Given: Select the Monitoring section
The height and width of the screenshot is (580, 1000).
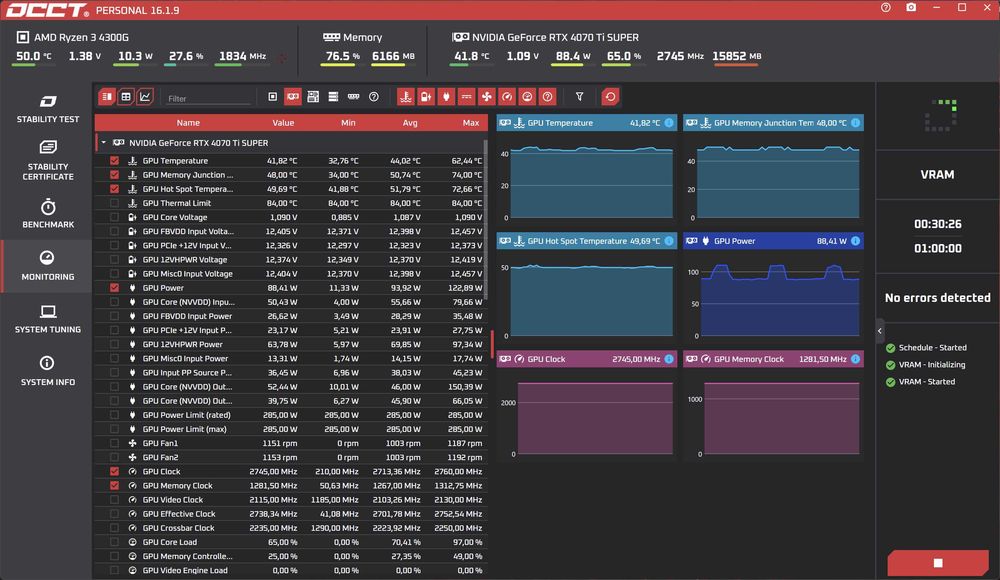Looking at the screenshot, I should (x=48, y=266).
